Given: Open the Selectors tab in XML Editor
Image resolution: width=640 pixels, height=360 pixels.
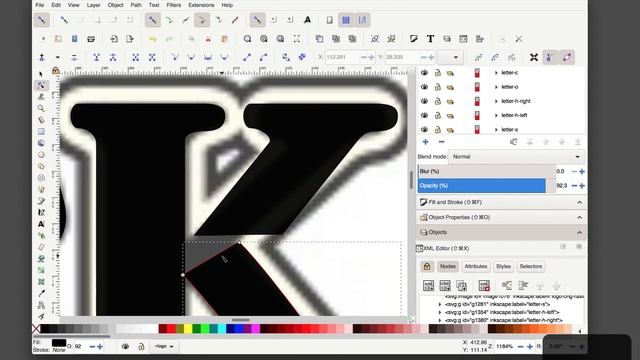Looking at the screenshot, I should click(531, 267).
